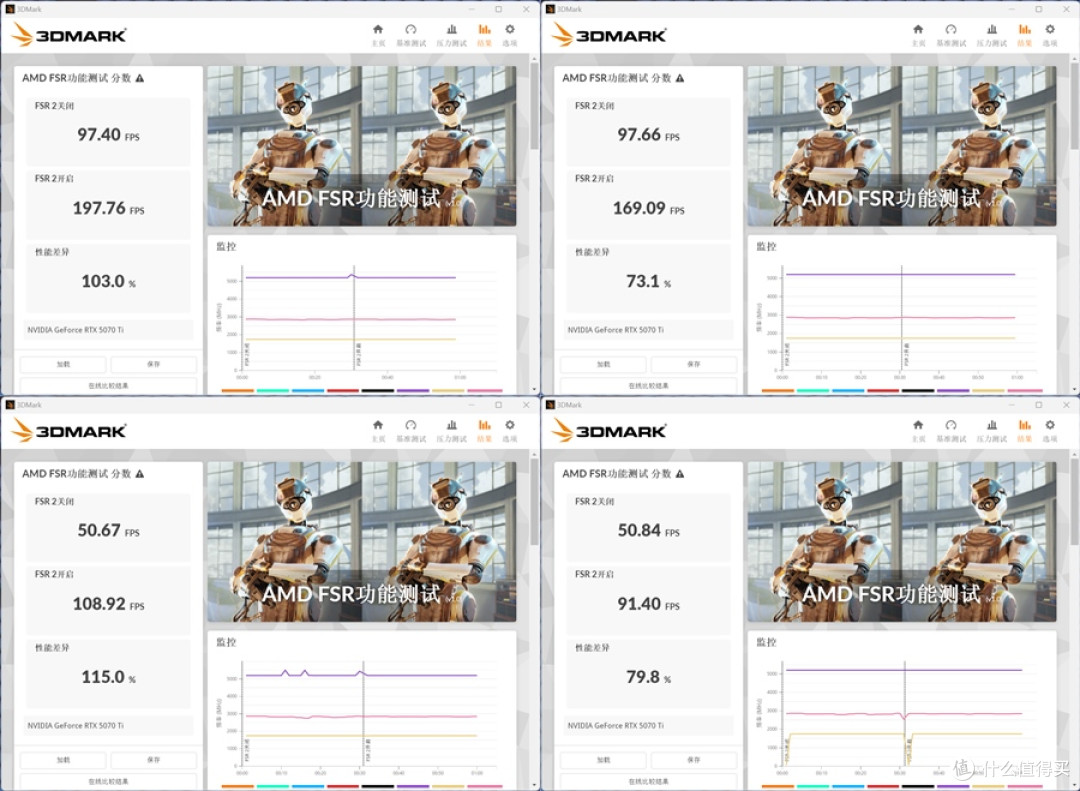Click 加载 load button in 91.40 FPS window
The width and height of the screenshot is (1080, 791).
tap(603, 759)
